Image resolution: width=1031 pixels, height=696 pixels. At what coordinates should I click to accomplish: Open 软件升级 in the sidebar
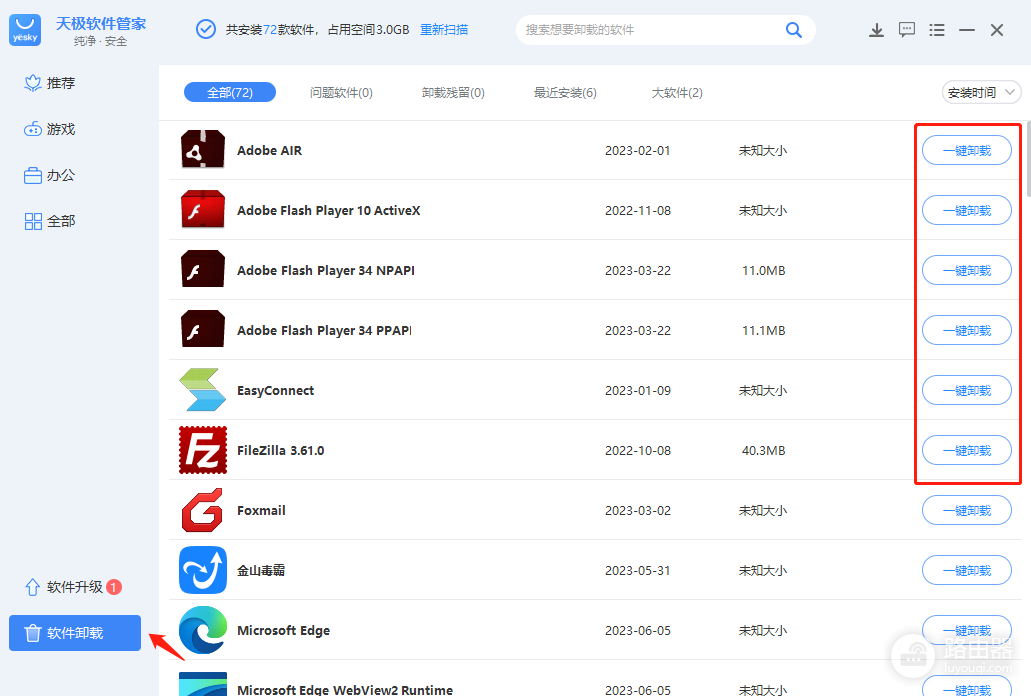[73, 587]
